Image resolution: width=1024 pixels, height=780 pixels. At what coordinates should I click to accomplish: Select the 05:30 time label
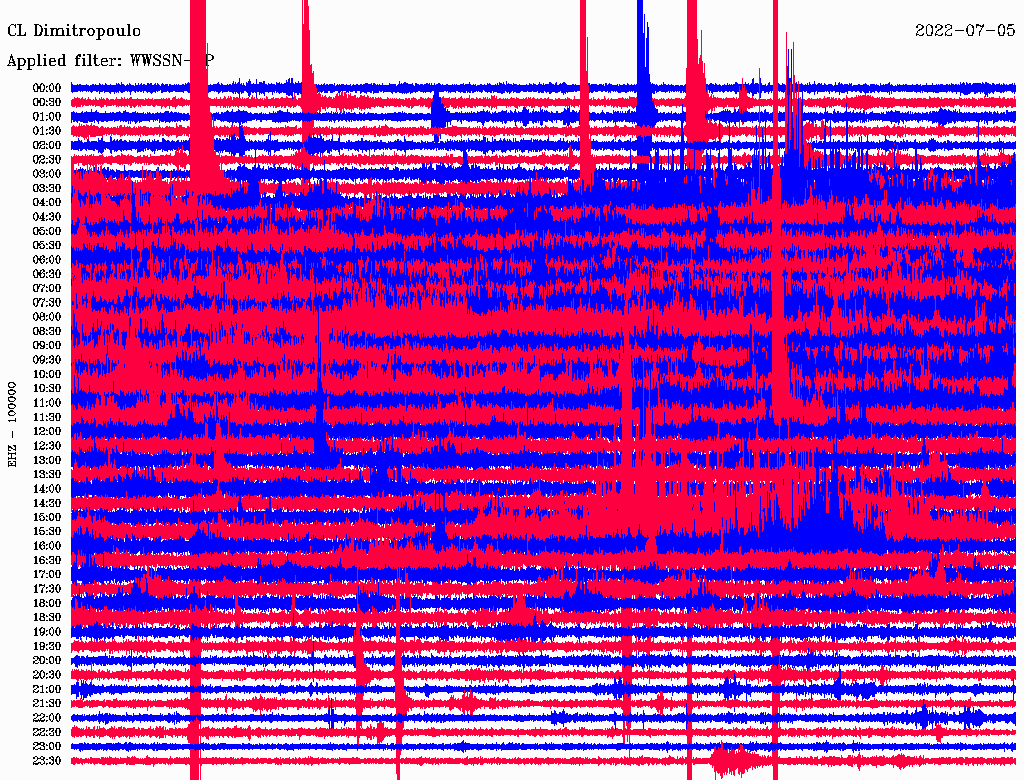coord(47,245)
